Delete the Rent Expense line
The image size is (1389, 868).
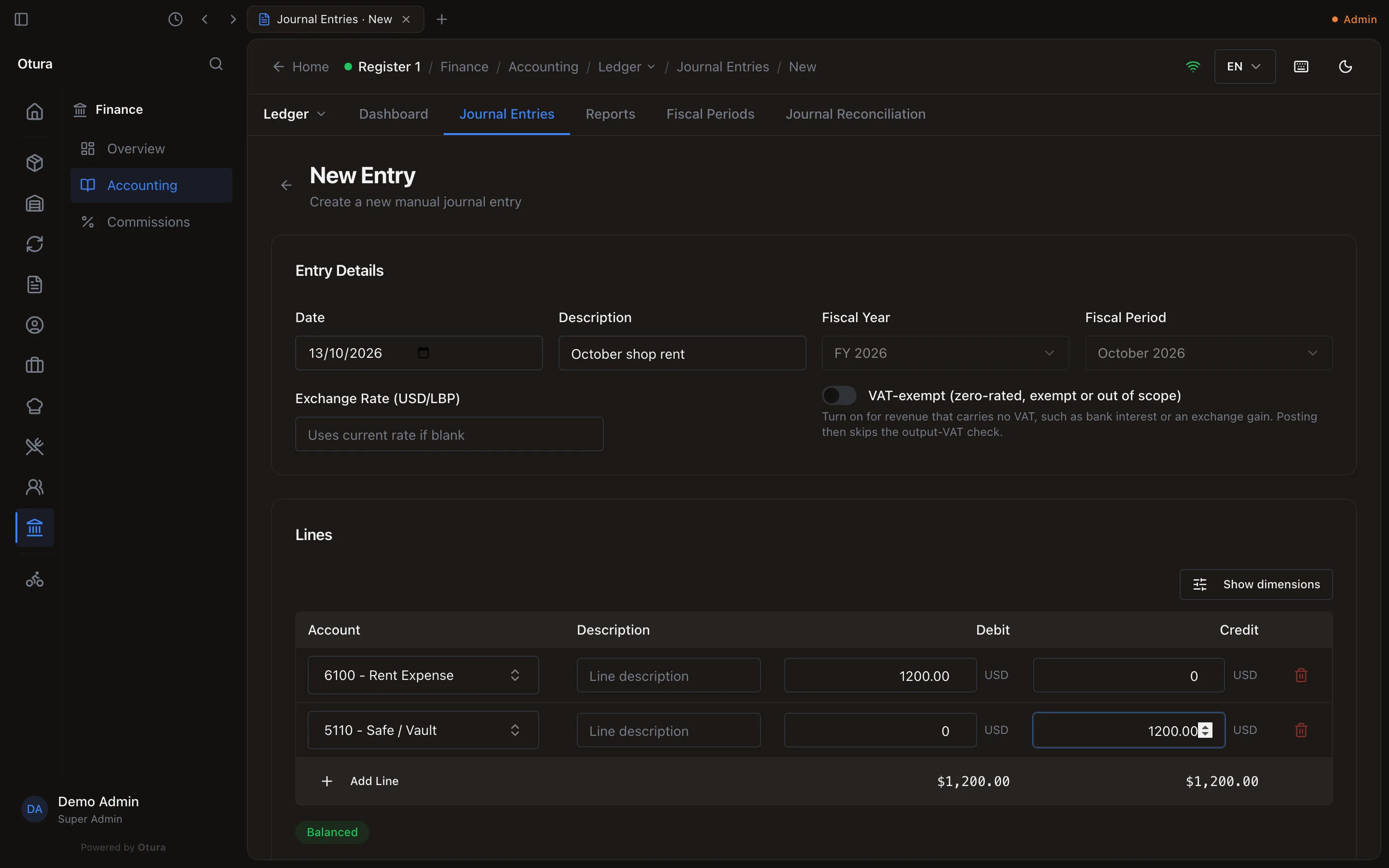click(x=1301, y=675)
